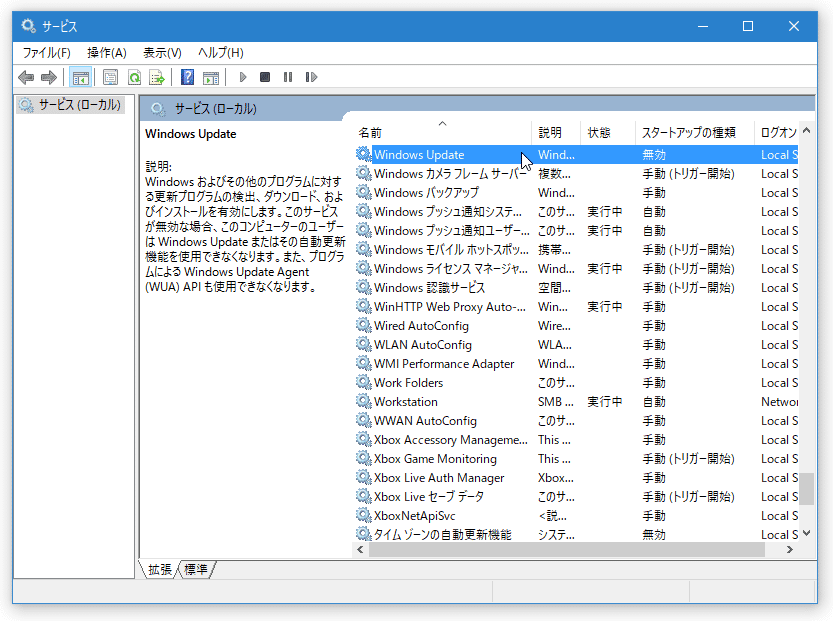833x621 pixels.
Task: Select the Xbox Accessory Management service
Action: coord(576,440)
